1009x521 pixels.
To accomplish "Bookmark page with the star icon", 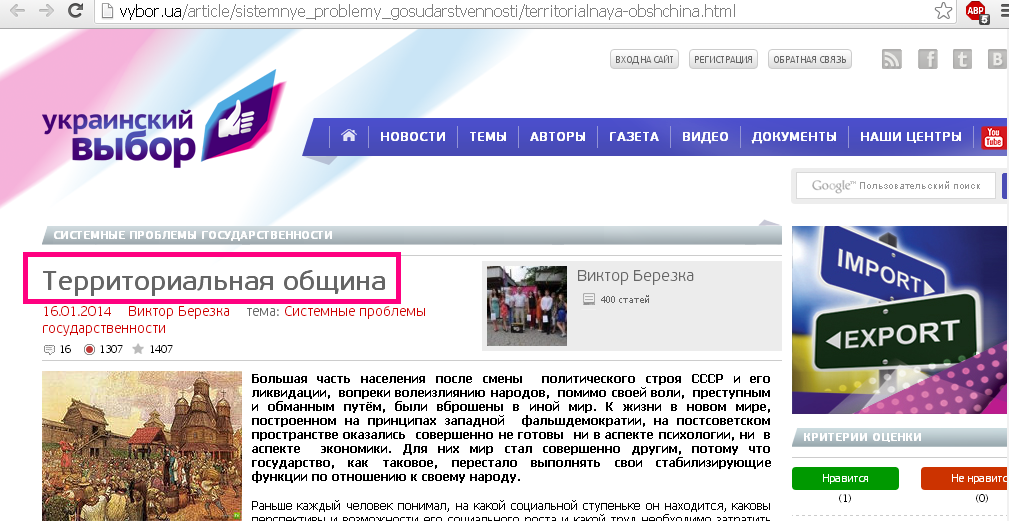I will point(943,12).
